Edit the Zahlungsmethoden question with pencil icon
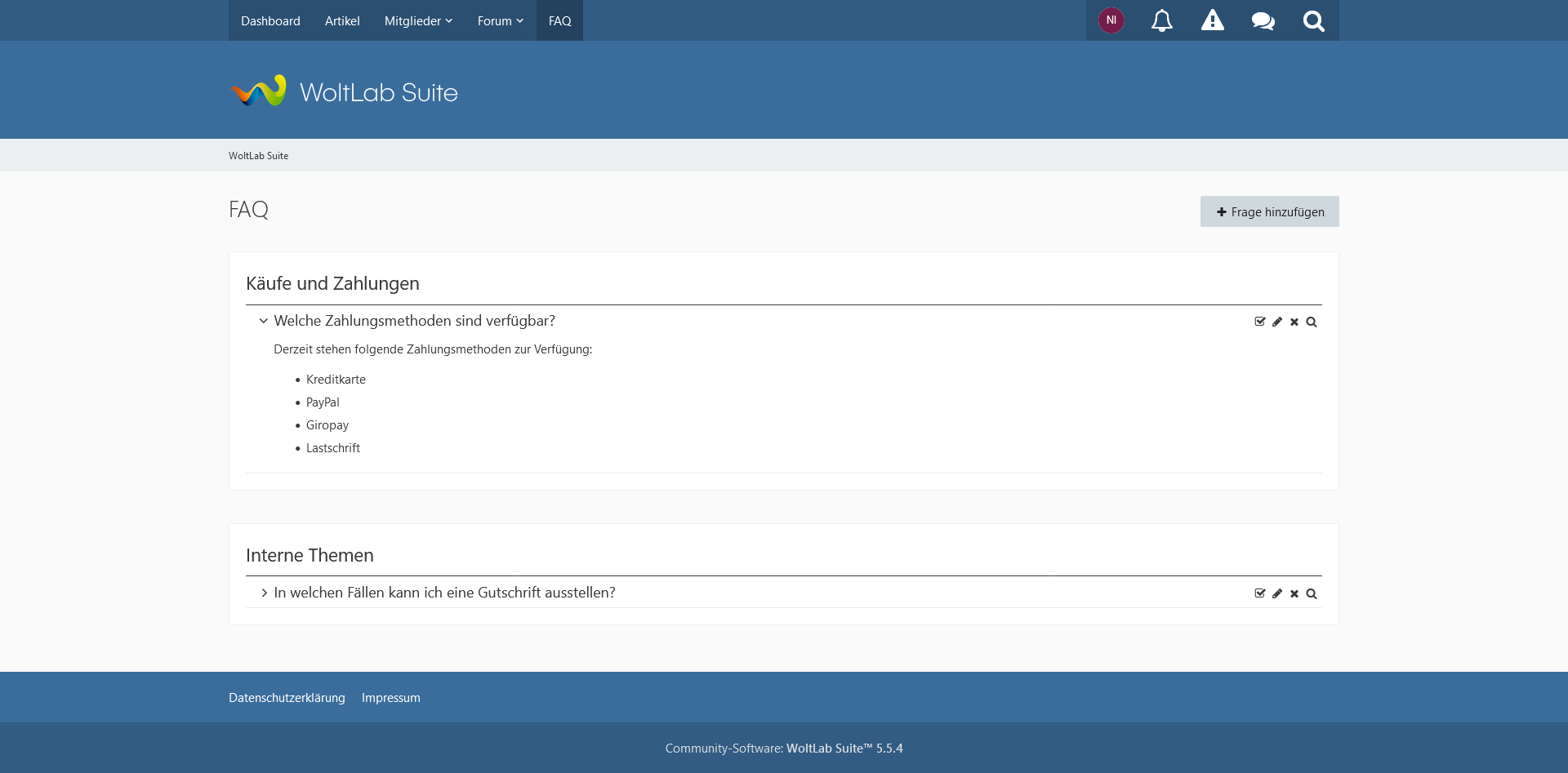Viewport: 1568px width, 773px height. click(x=1277, y=322)
